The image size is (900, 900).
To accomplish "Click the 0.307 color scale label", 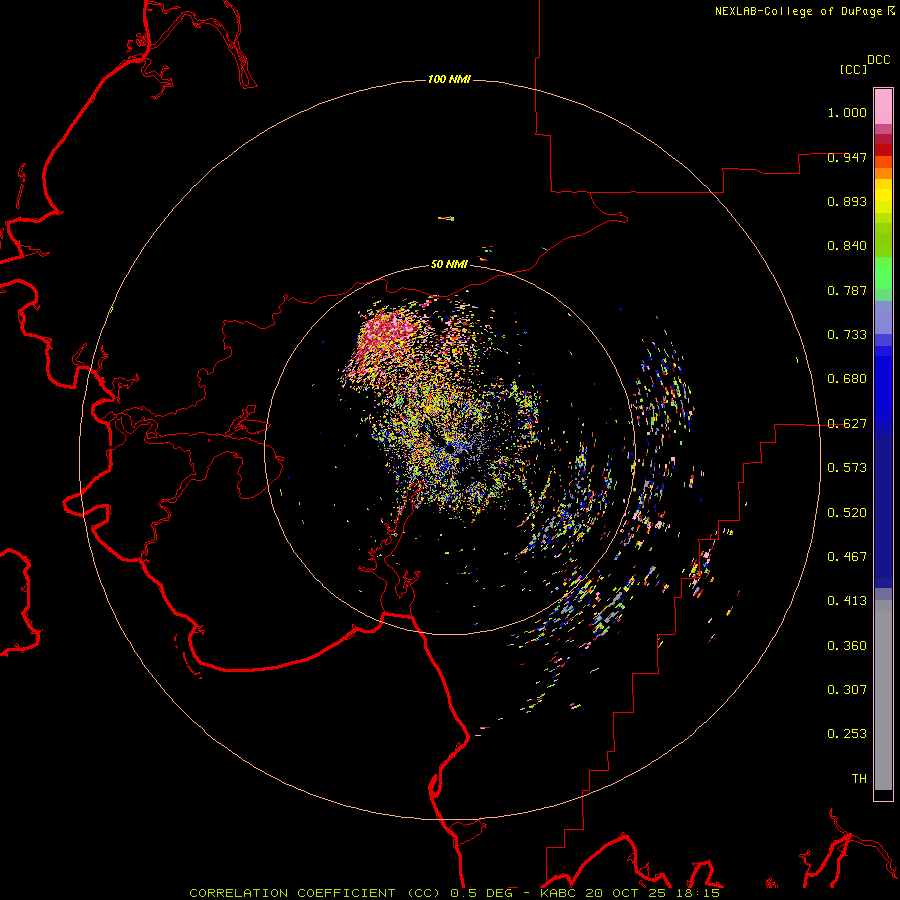I will pyautogui.click(x=847, y=690).
